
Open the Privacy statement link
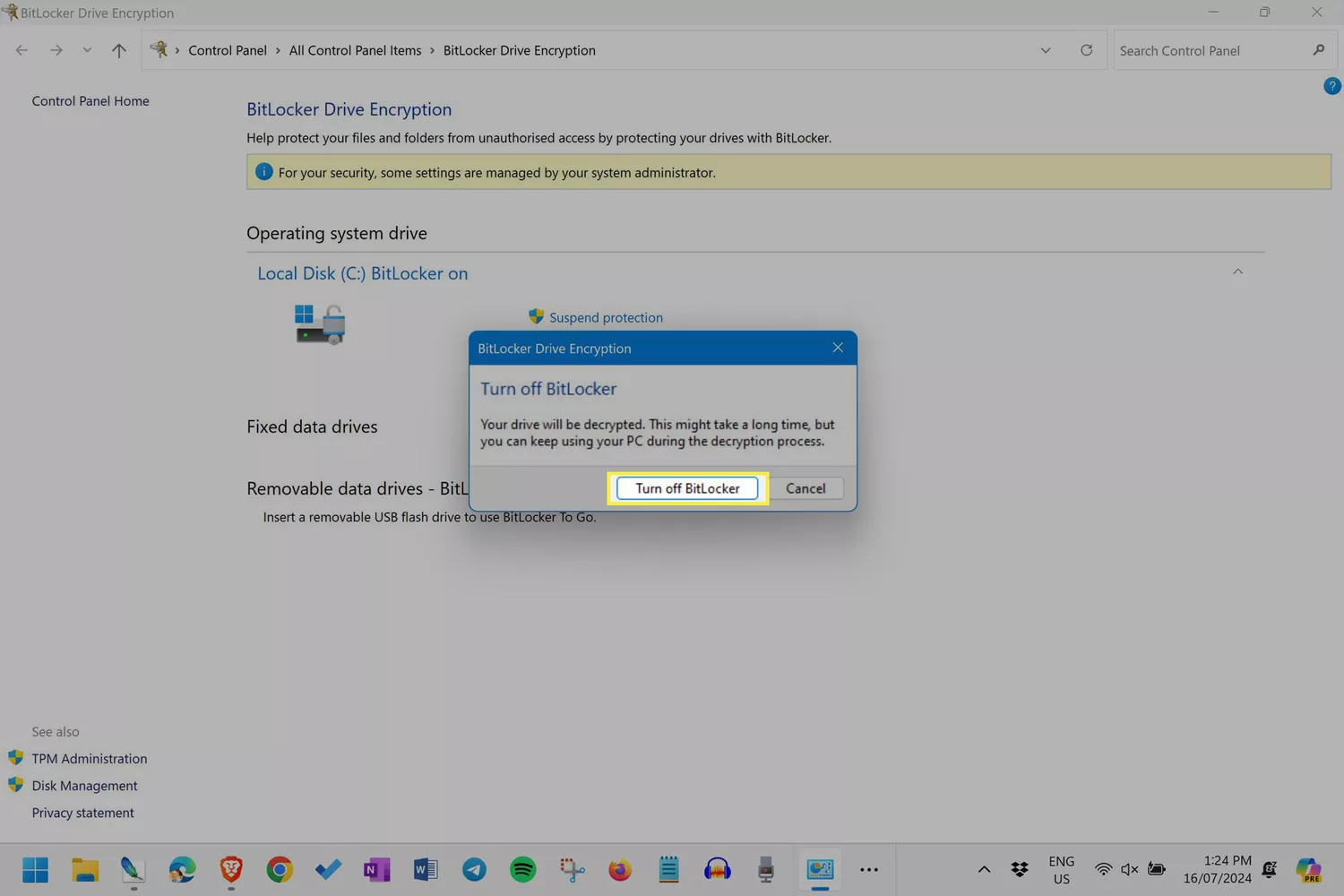[82, 813]
